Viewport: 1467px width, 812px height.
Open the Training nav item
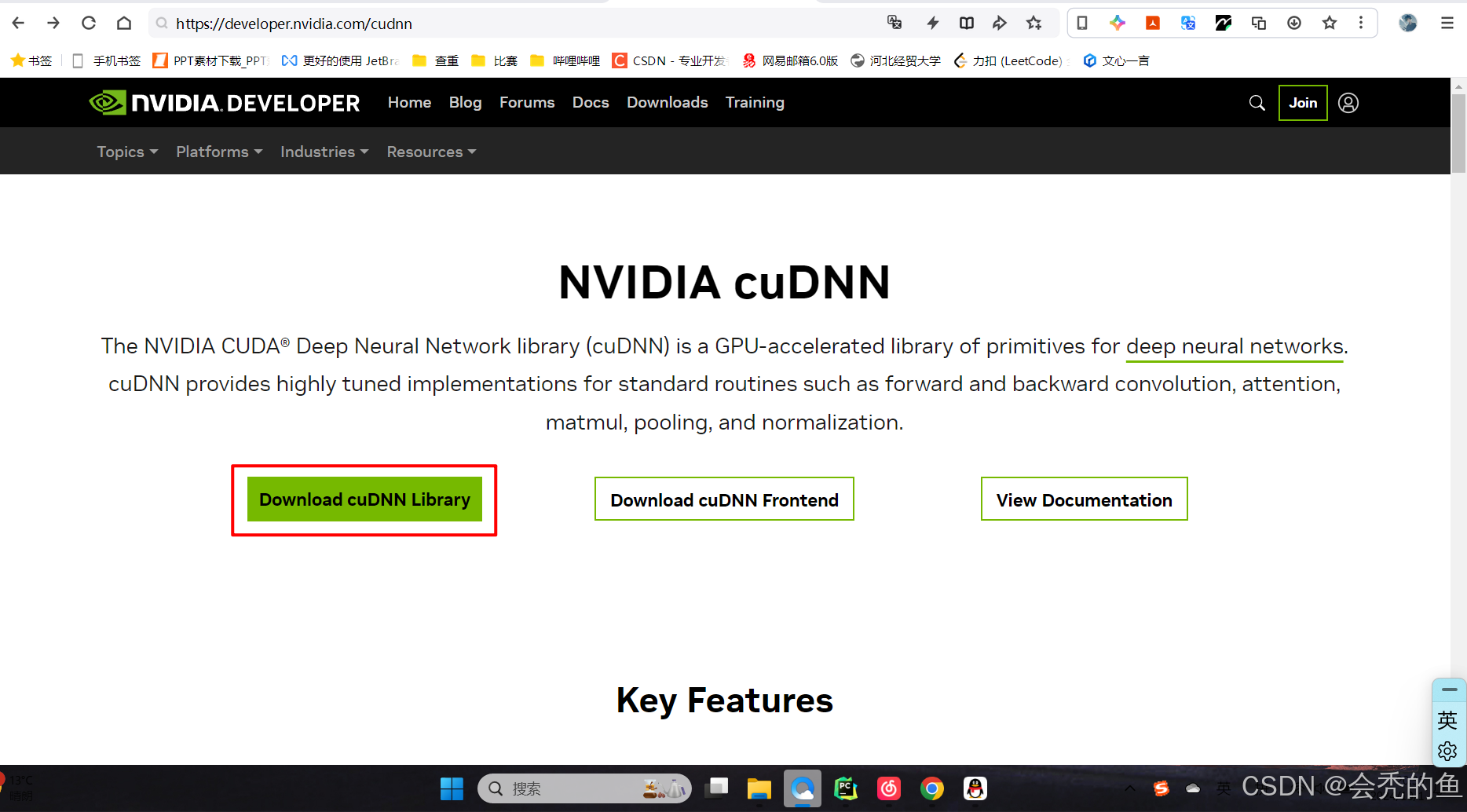[x=755, y=102]
